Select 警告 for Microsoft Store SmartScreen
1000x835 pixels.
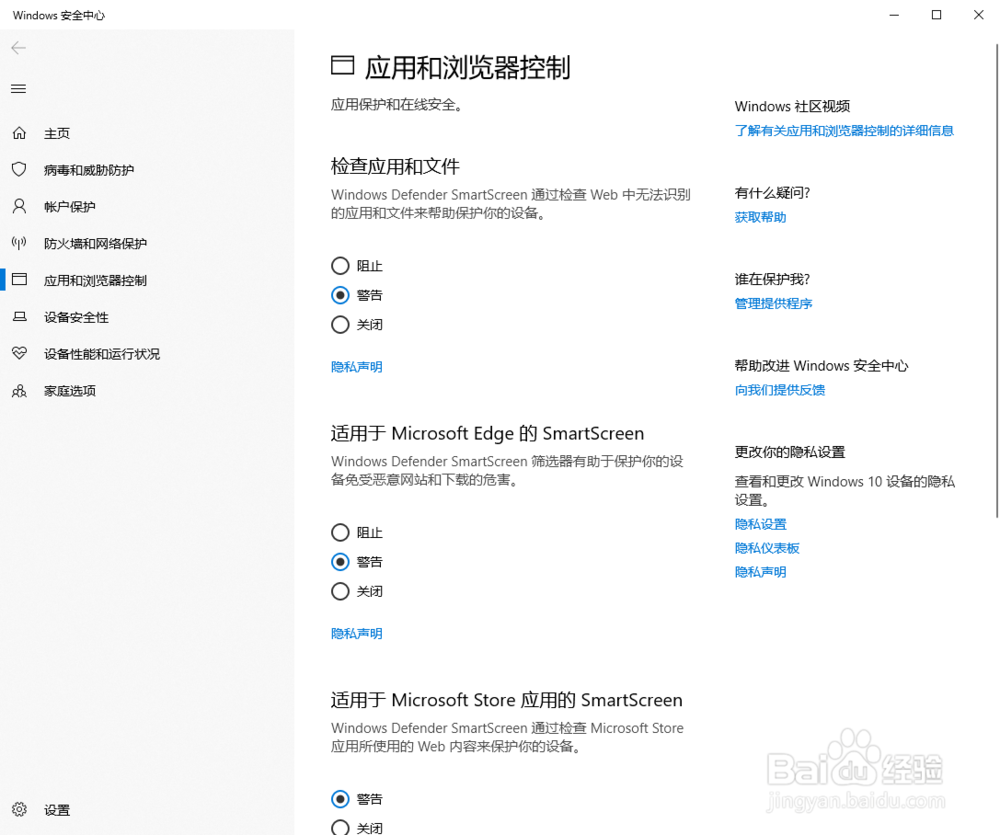[x=341, y=799]
